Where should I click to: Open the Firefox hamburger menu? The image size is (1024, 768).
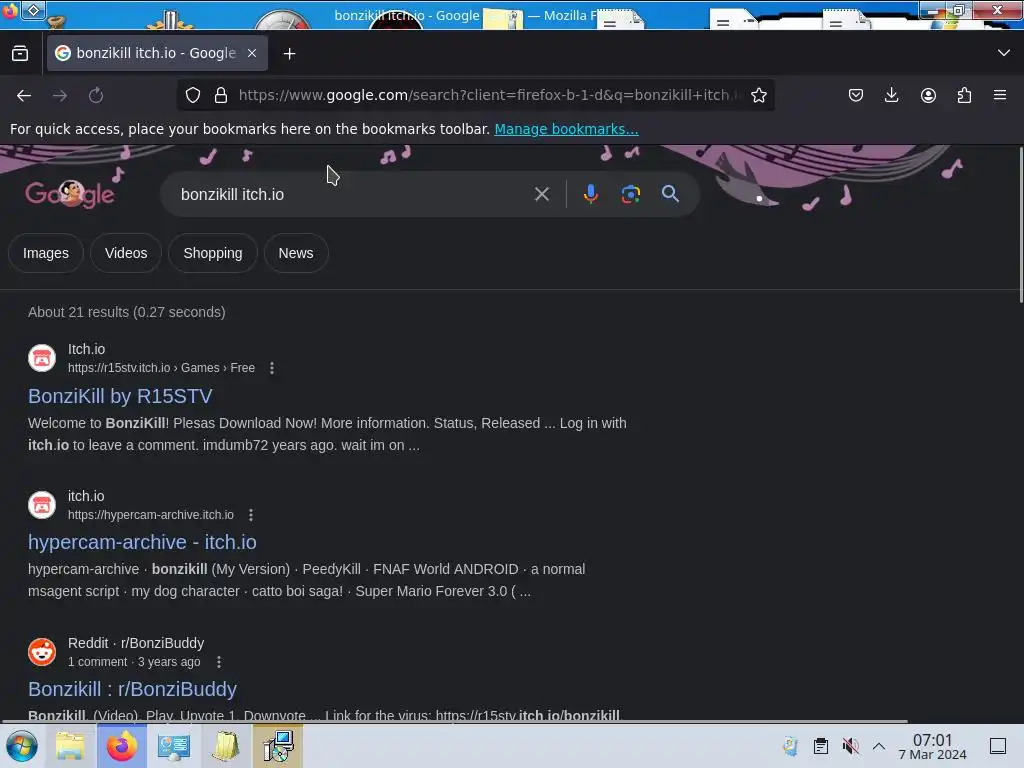[1000, 95]
